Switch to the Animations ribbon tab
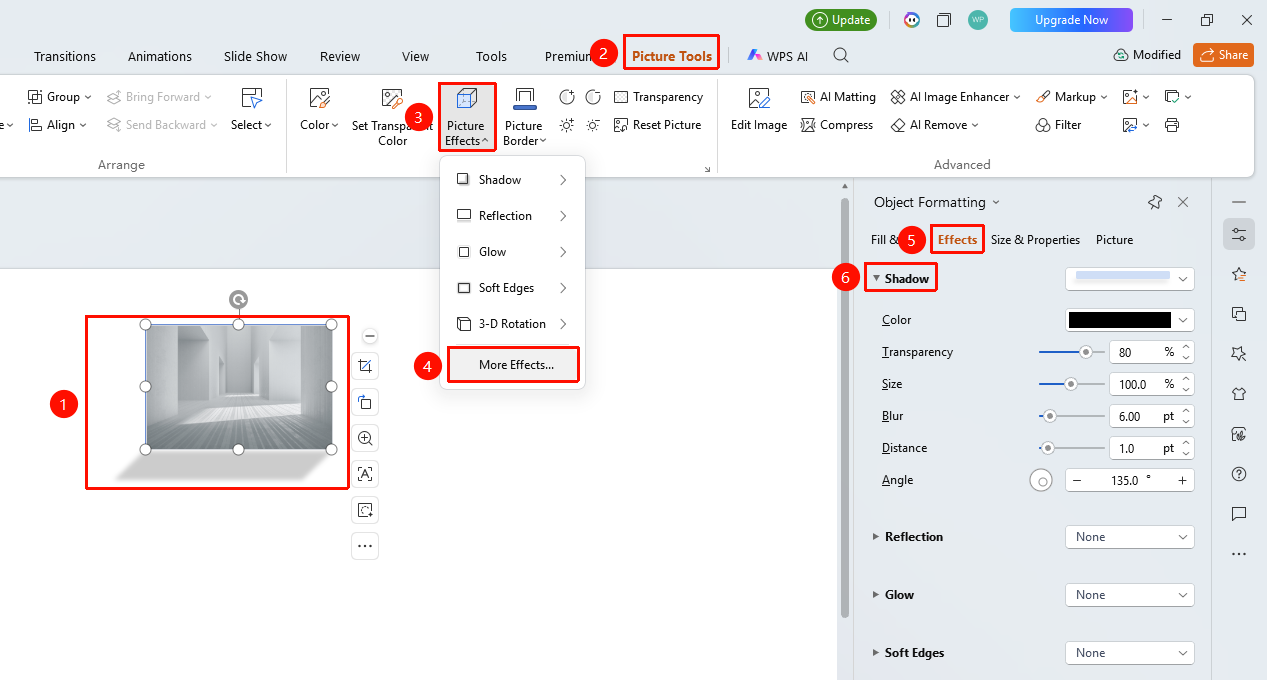Viewport: 1267px width, 680px height. (160, 56)
